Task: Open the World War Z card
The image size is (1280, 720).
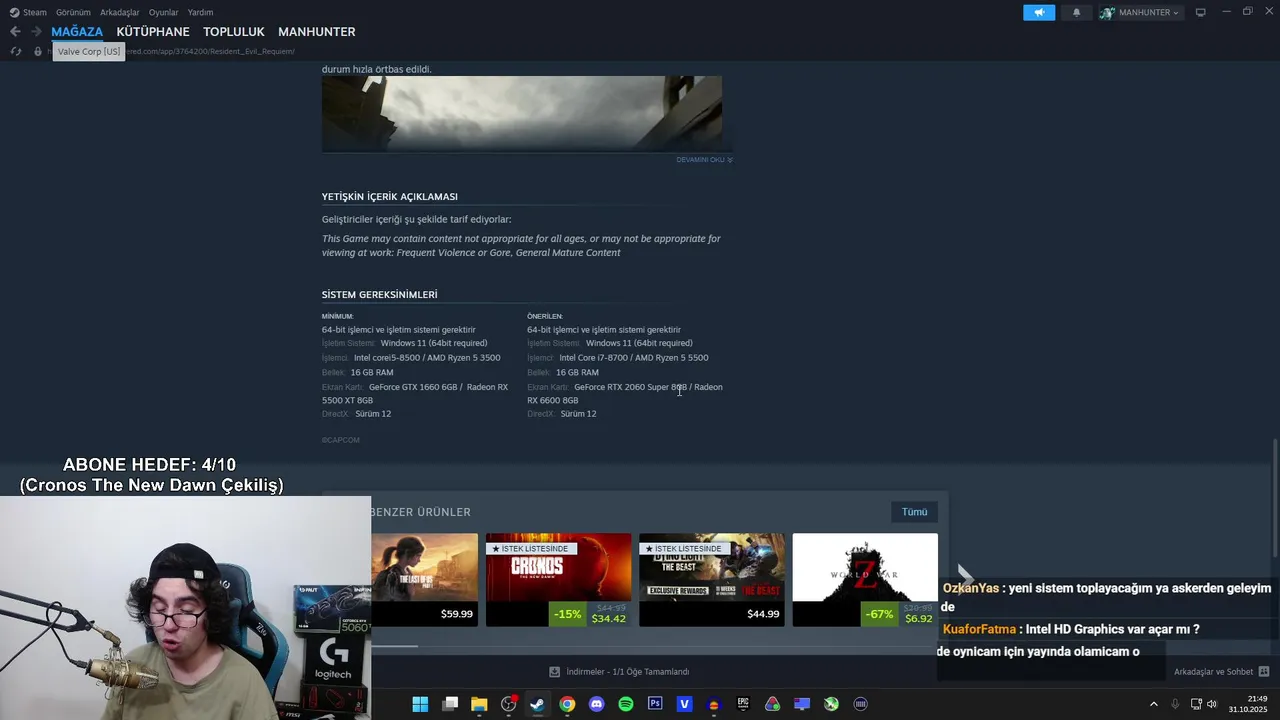Action: [x=865, y=580]
